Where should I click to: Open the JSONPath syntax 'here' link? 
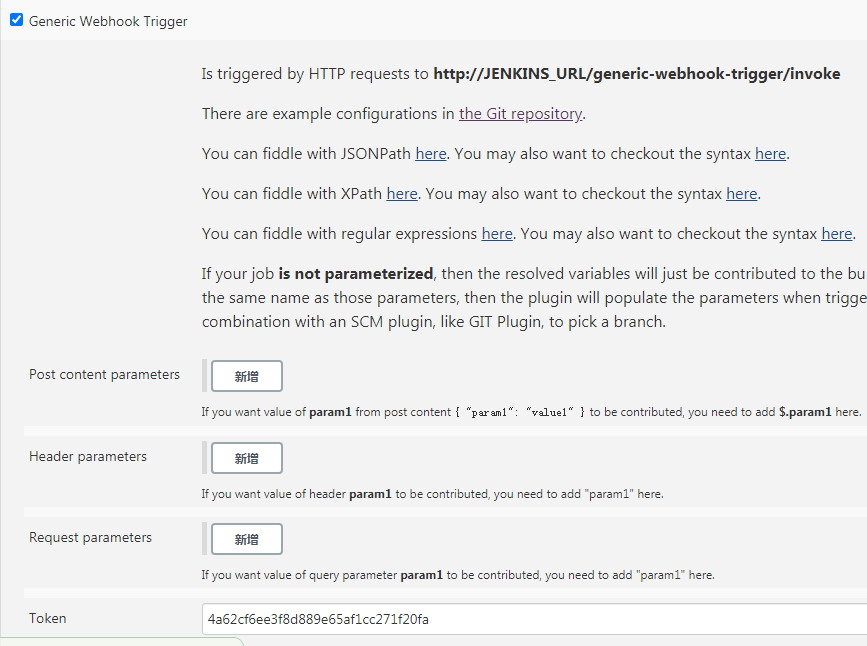coord(770,154)
